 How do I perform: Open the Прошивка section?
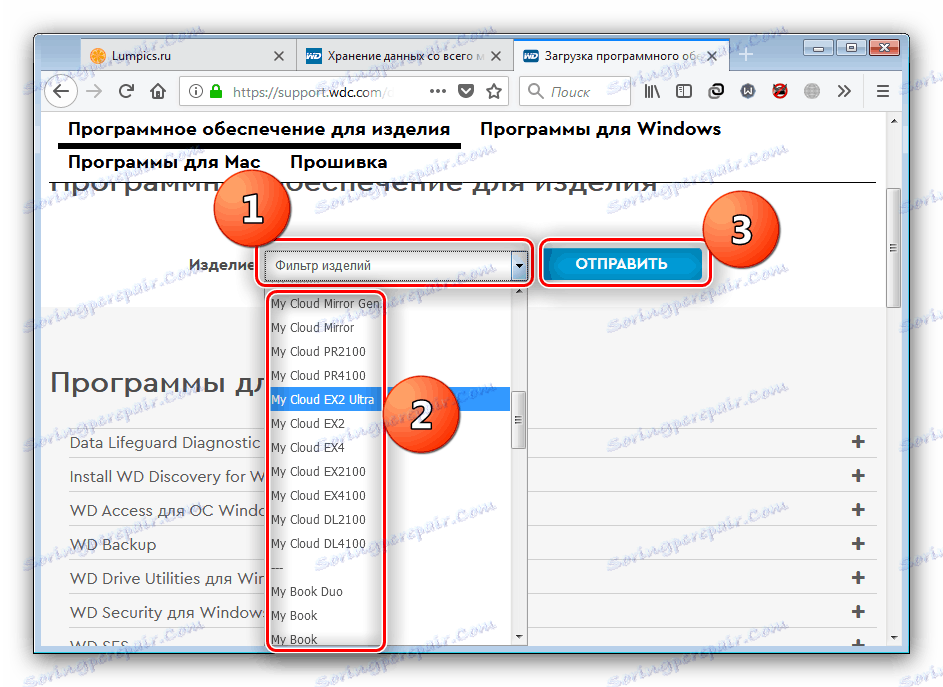(339, 162)
